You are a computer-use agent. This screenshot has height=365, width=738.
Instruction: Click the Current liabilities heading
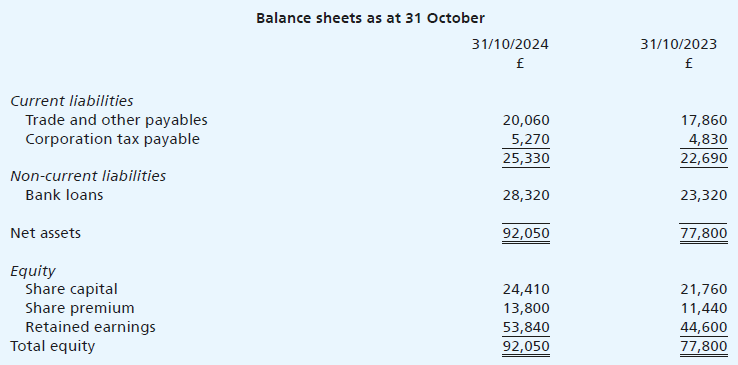[72, 101]
